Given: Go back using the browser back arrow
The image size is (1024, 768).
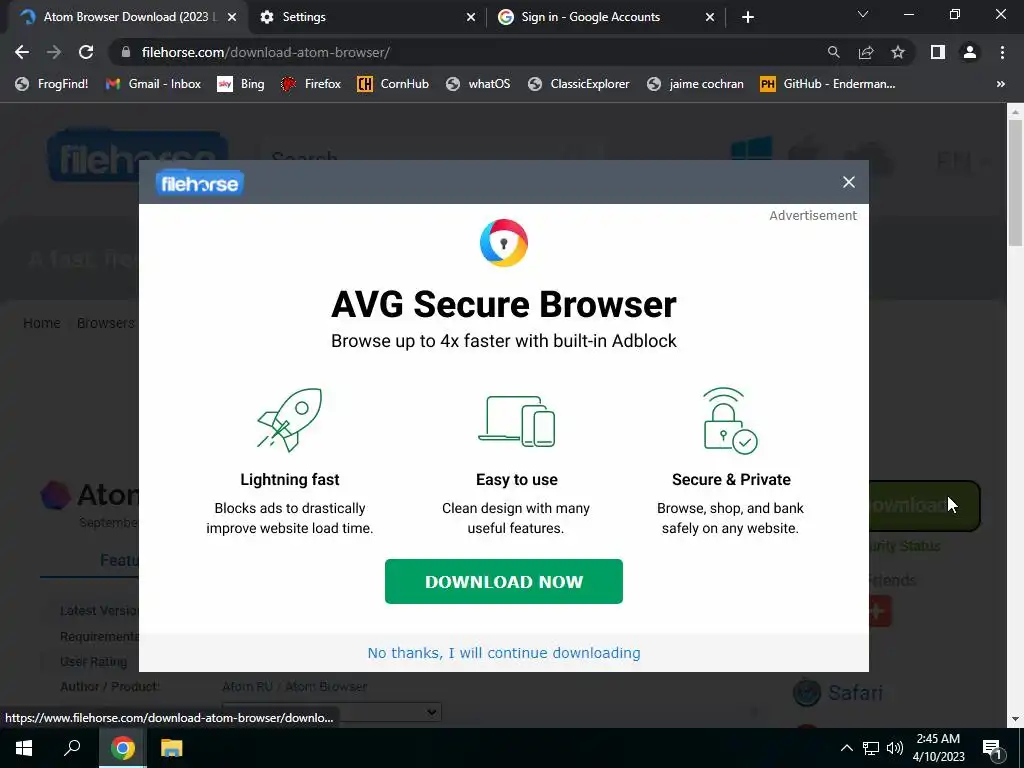Looking at the screenshot, I should coord(22,52).
